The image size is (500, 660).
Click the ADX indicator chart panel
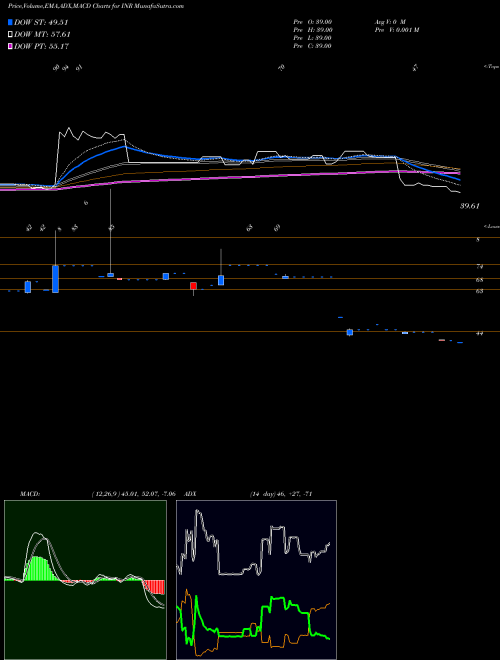[x=256, y=580]
